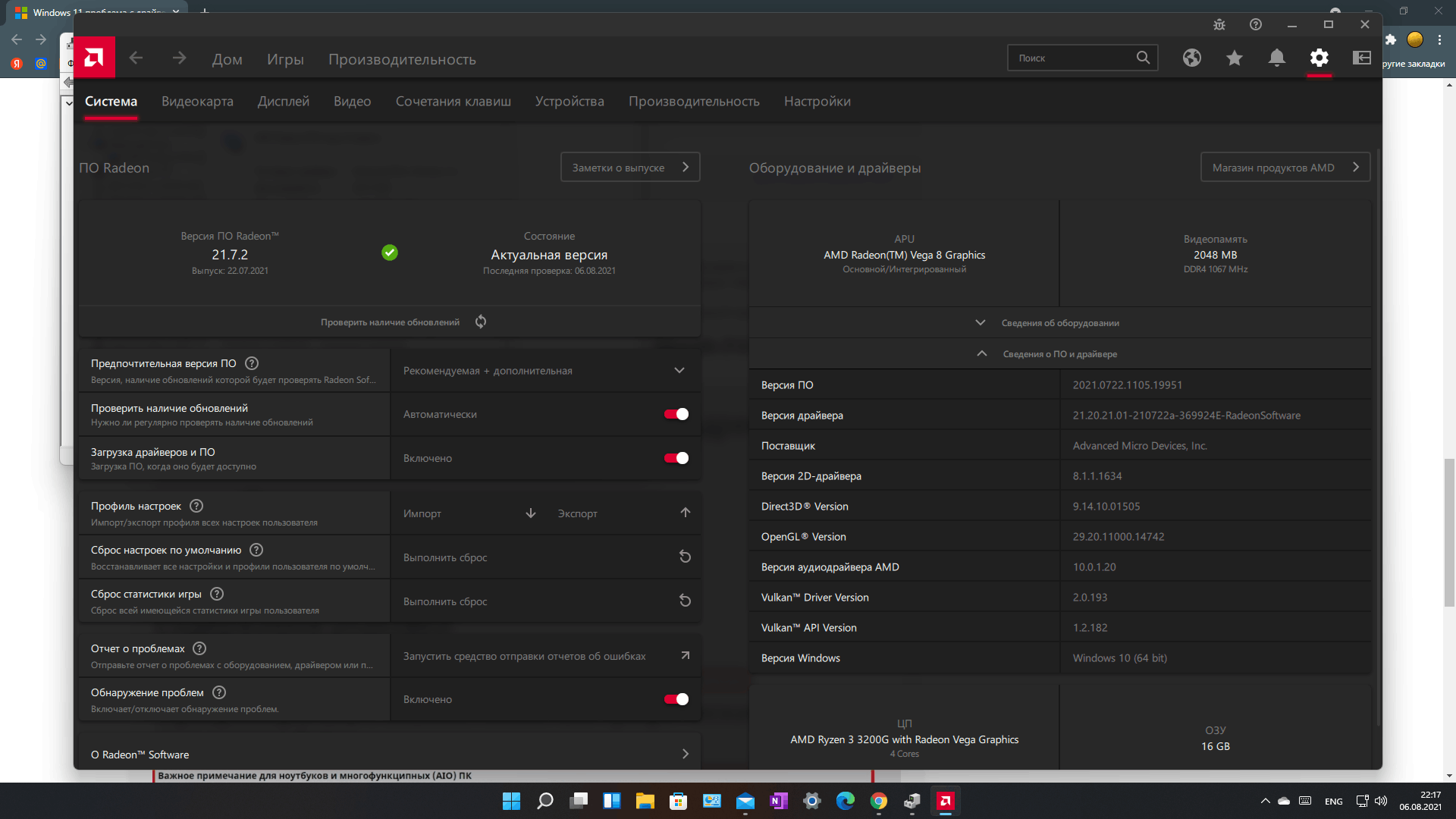Open help for factory reset setting

pos(256,550)
